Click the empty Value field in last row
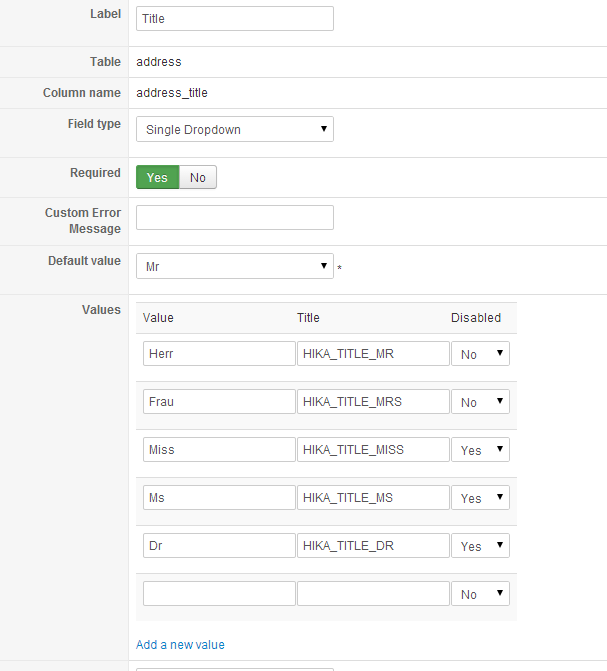 point(219,594)
